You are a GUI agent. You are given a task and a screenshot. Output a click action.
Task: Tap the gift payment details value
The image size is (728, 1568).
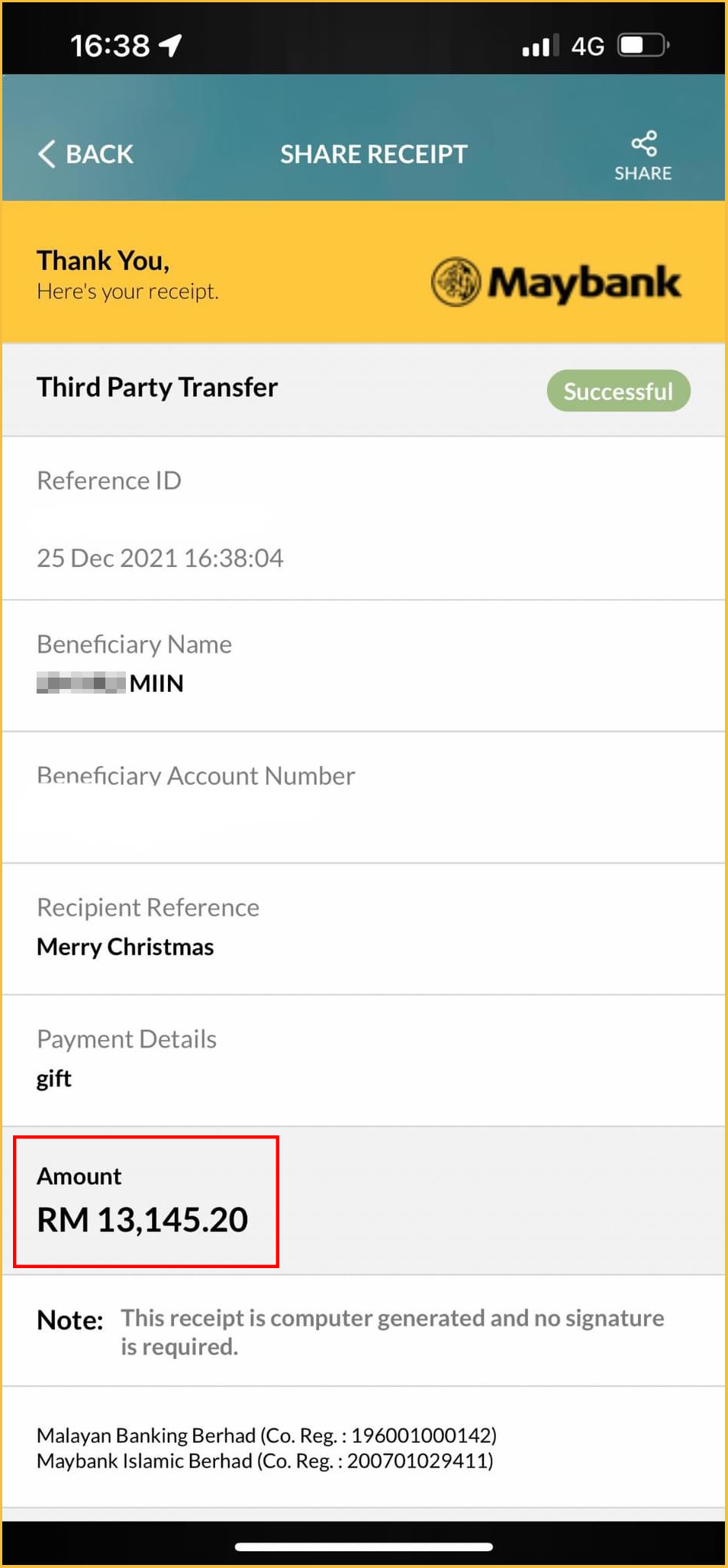54,1078
